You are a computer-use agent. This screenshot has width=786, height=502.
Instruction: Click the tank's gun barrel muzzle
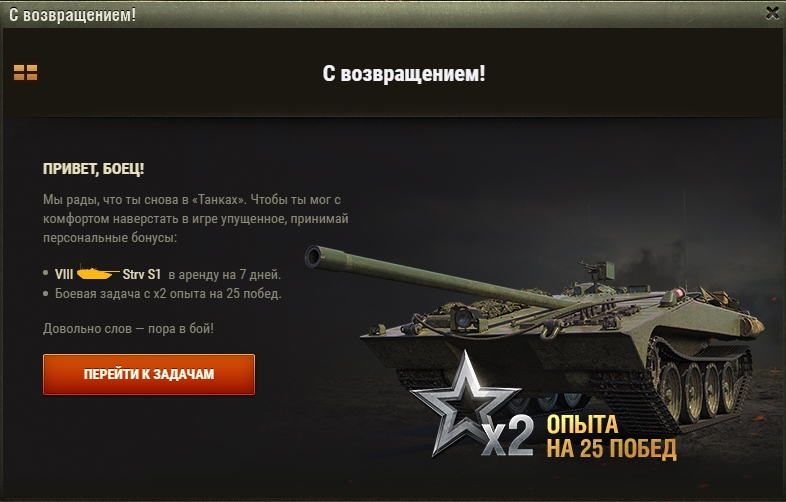[314, 257]
